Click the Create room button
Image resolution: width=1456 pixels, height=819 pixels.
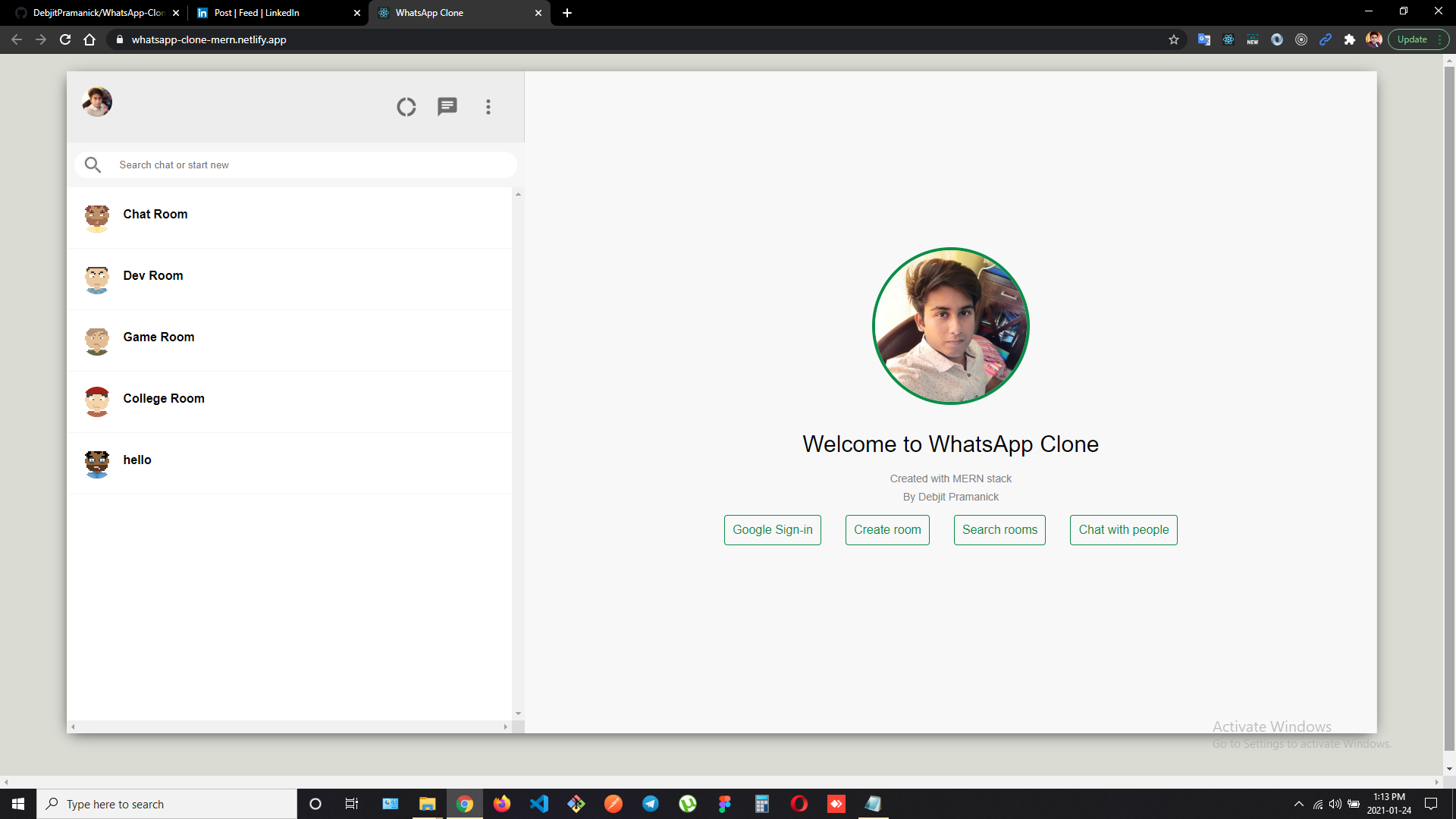[x=887, y=530]
